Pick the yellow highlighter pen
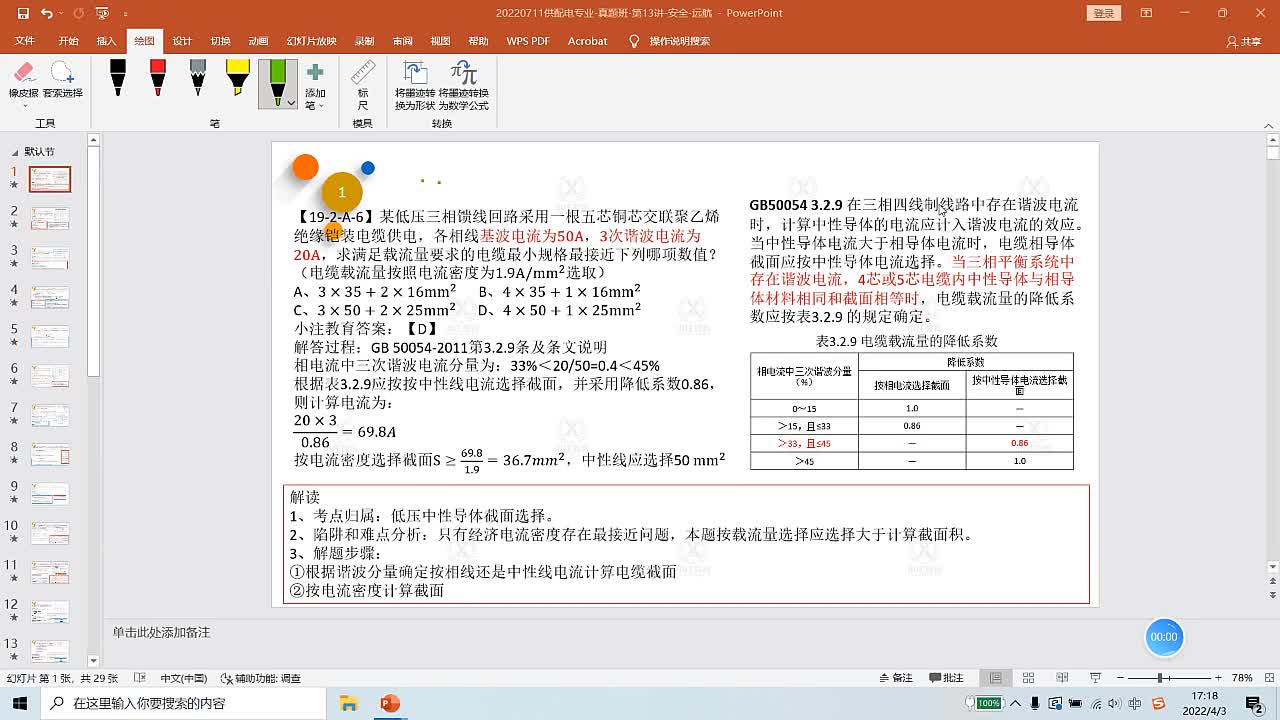 click(x=237, y=78)
